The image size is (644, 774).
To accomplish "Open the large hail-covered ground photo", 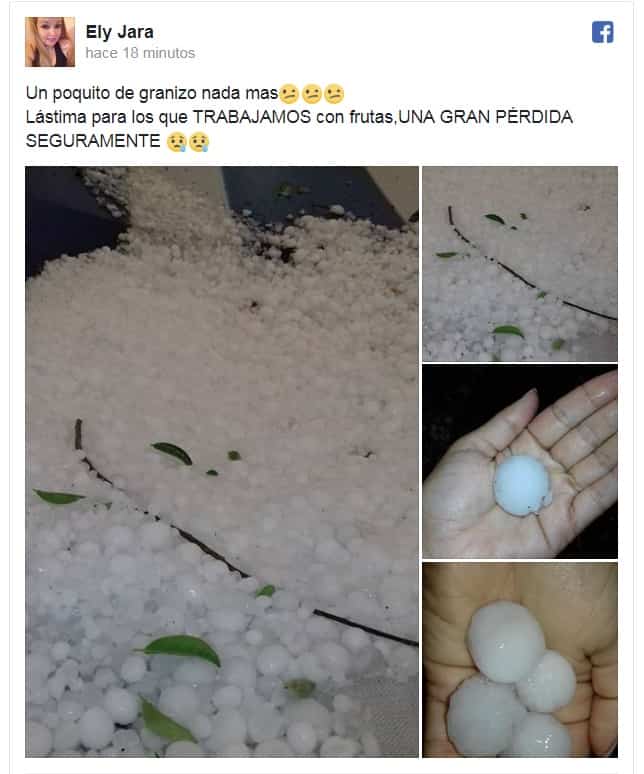I will pyautogui.click(x=222, y=462).
